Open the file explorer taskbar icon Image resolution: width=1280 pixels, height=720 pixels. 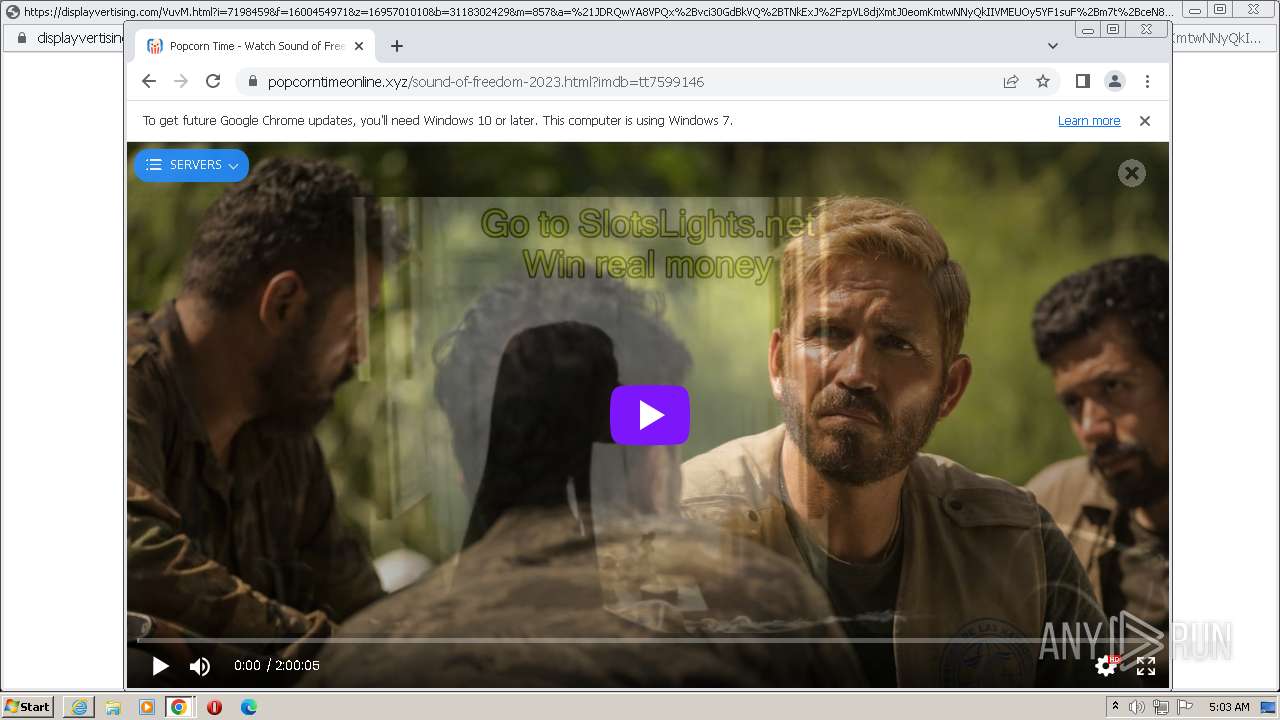[113, 707]
